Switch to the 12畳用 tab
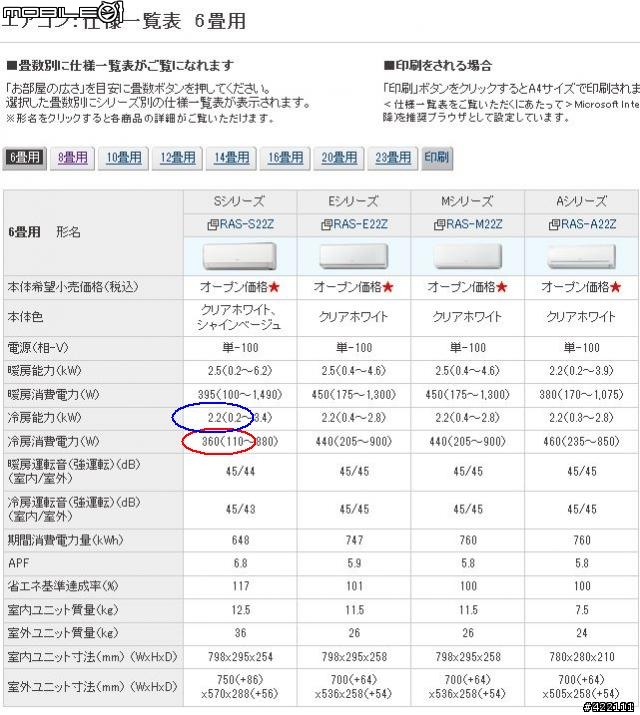Image resolution: width=640 pixels, height=715 pixels. click(x=177, y=158)
